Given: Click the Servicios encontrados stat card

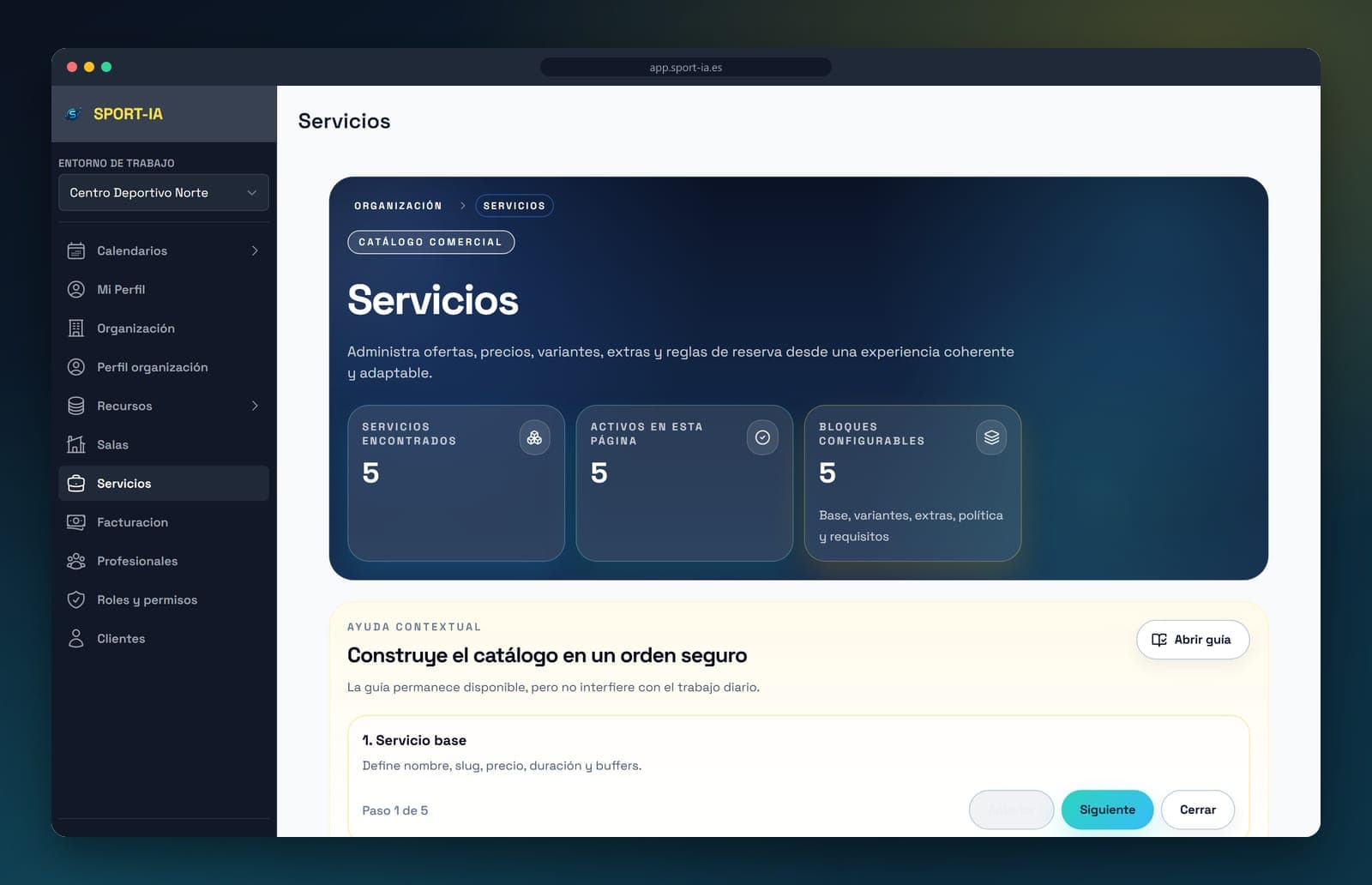Looking at the screenshot, I should pos(456,483).
